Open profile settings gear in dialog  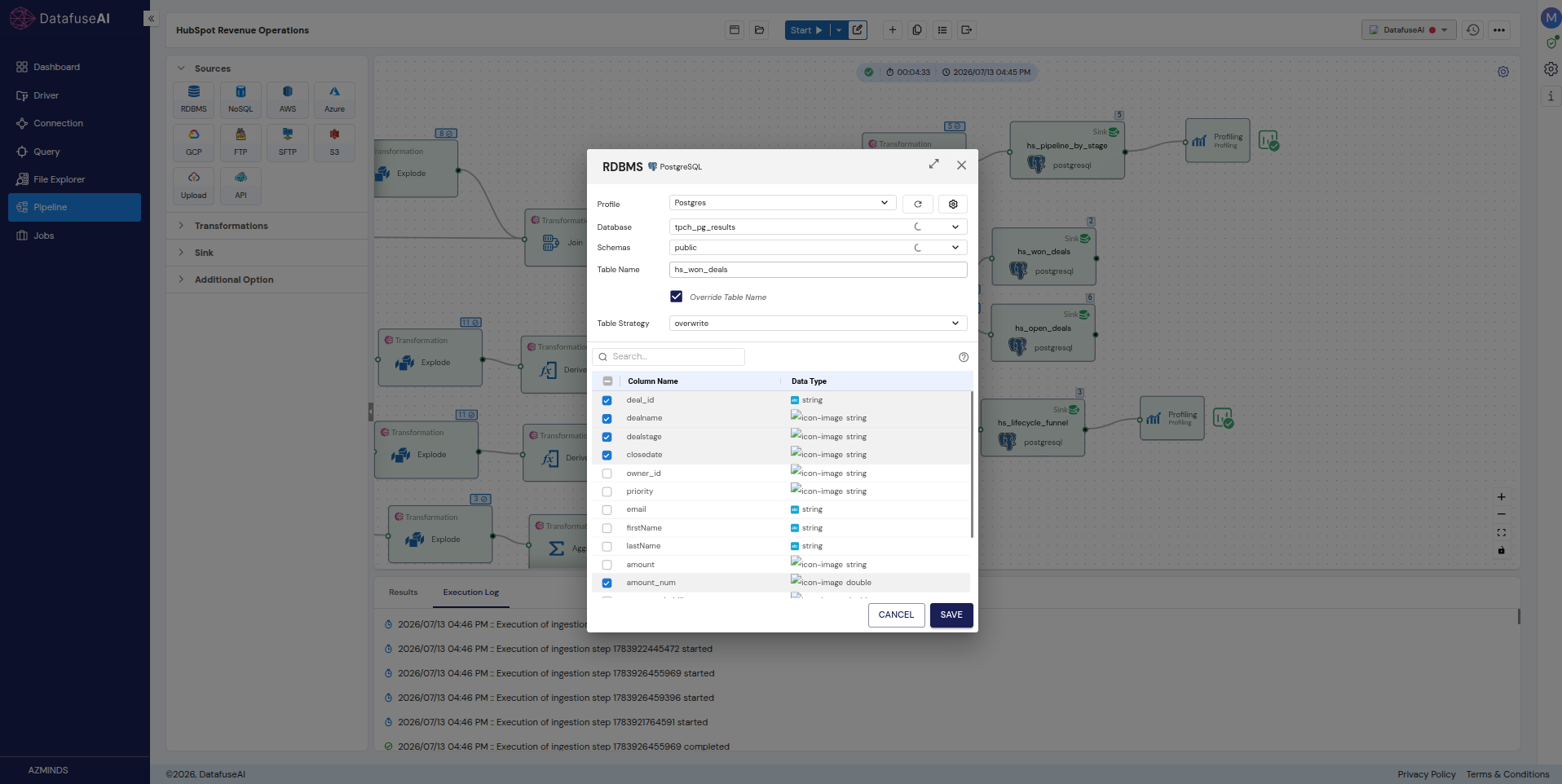coord(953,204)
